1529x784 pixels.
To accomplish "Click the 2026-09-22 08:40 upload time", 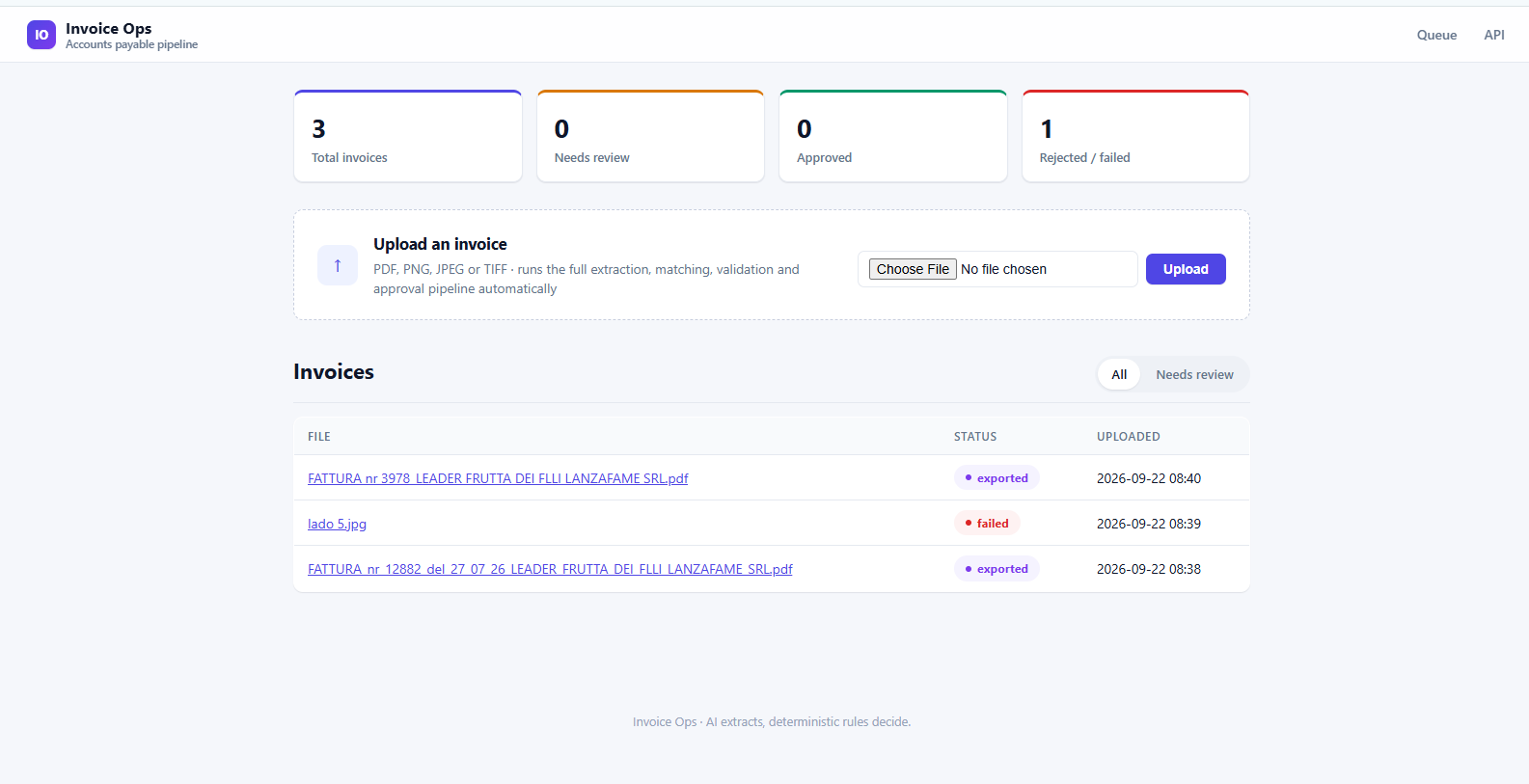I will (x=1149, y=478).
